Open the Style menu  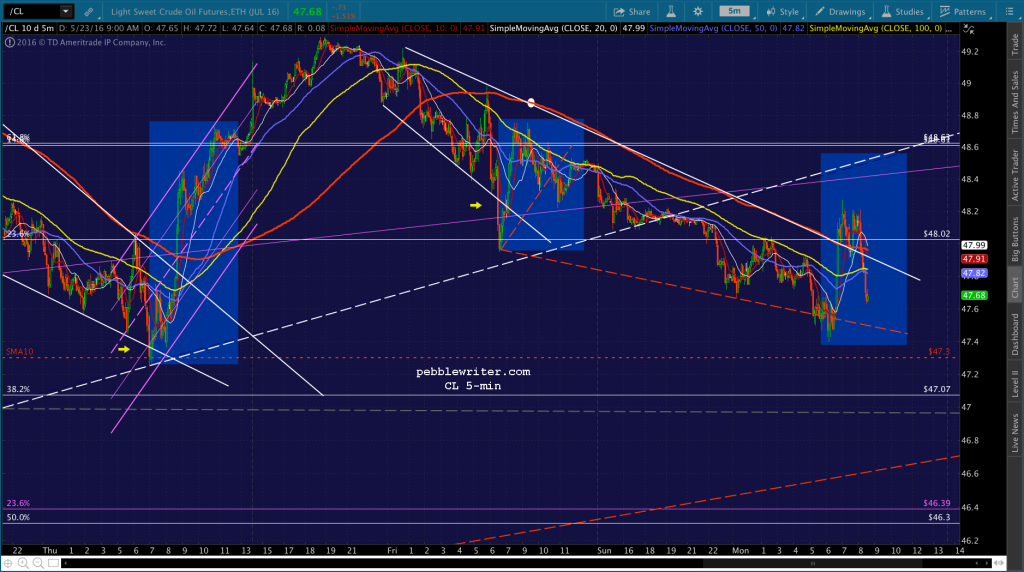pos(782,12)
